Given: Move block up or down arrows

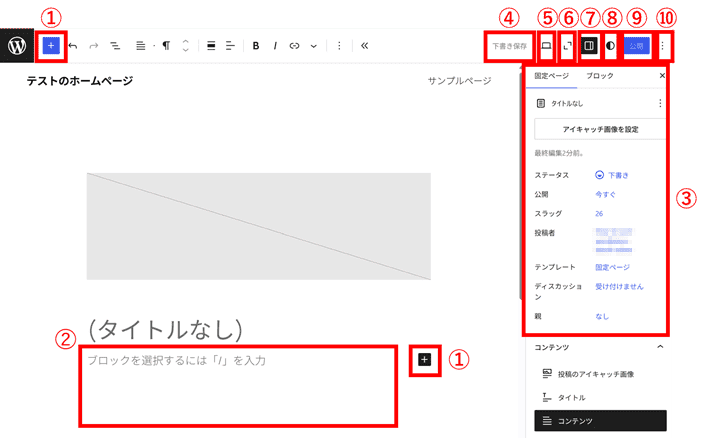Looking at the screenshot, I should [x=185, y=46].
